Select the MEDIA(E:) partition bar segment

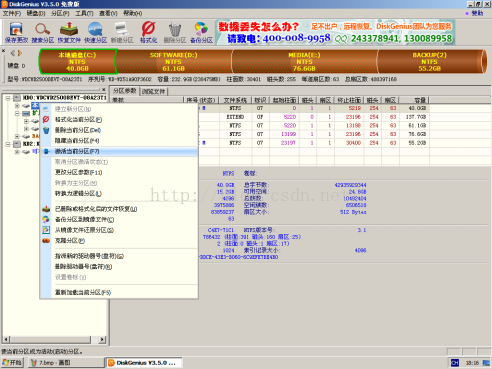(x=304, y=62)
